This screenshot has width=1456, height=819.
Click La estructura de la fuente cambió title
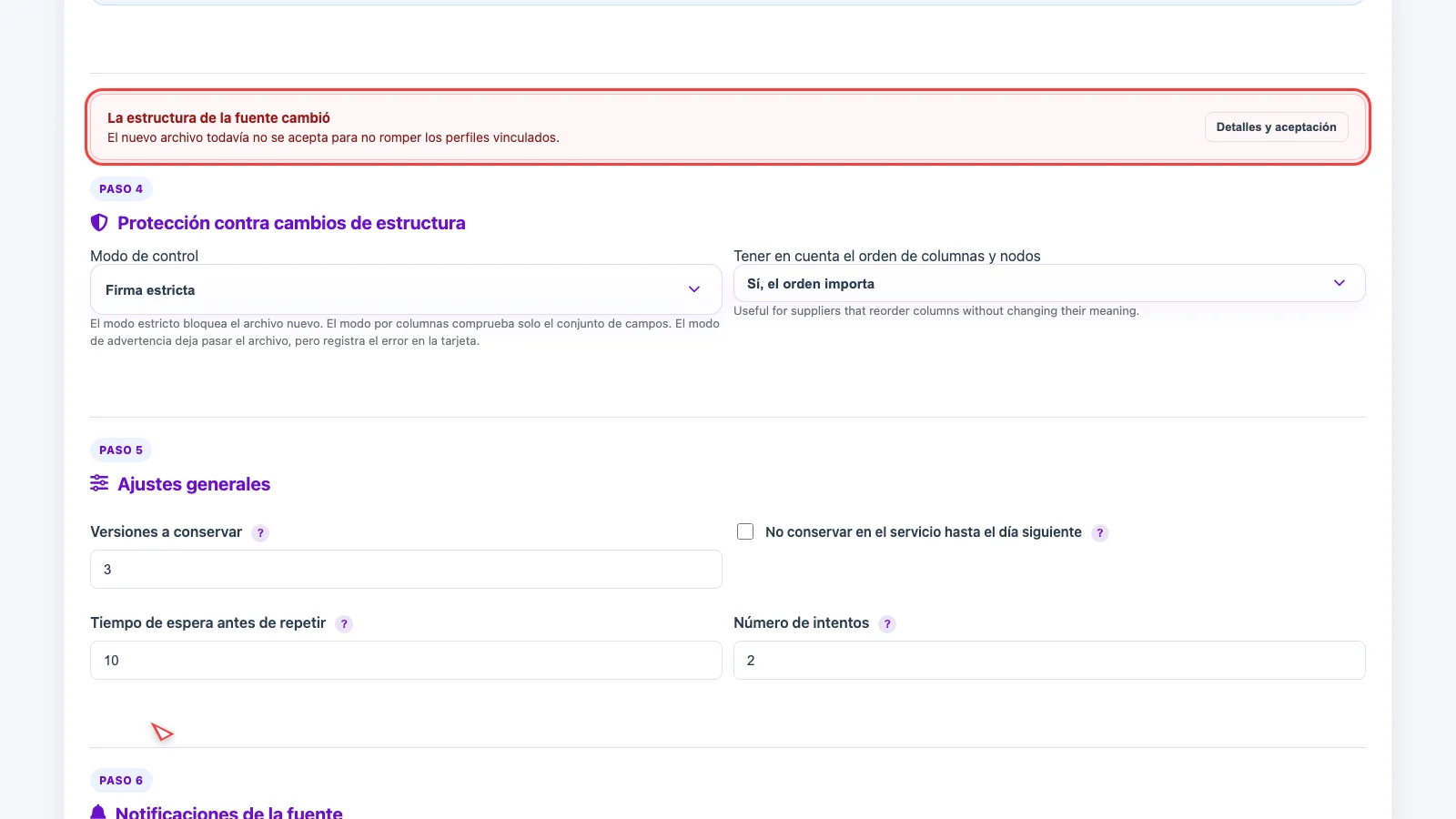point(218,117)
